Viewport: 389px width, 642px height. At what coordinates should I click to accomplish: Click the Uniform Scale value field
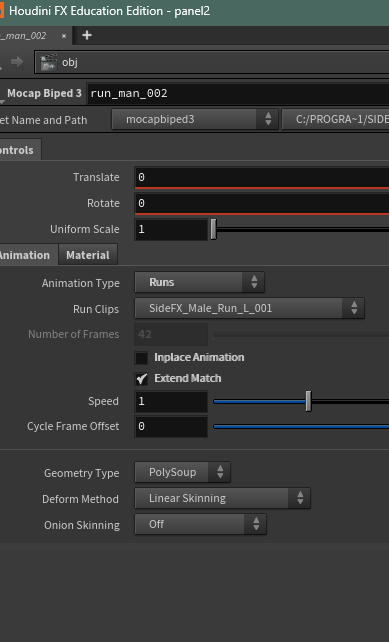tap(171, 229)
